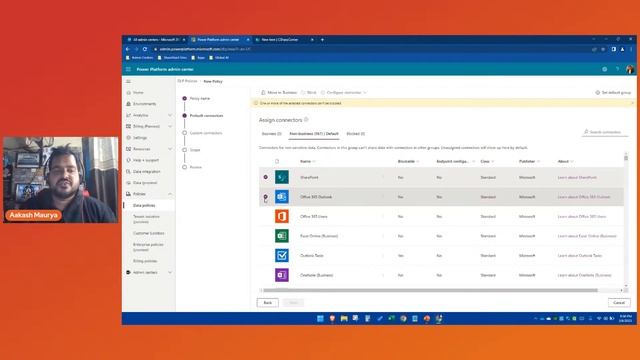Image resolution: width=640 pixels, height=360 pixels.
Task: Go to Prebuilt connectors wizard step
Action: coord(206,116)
